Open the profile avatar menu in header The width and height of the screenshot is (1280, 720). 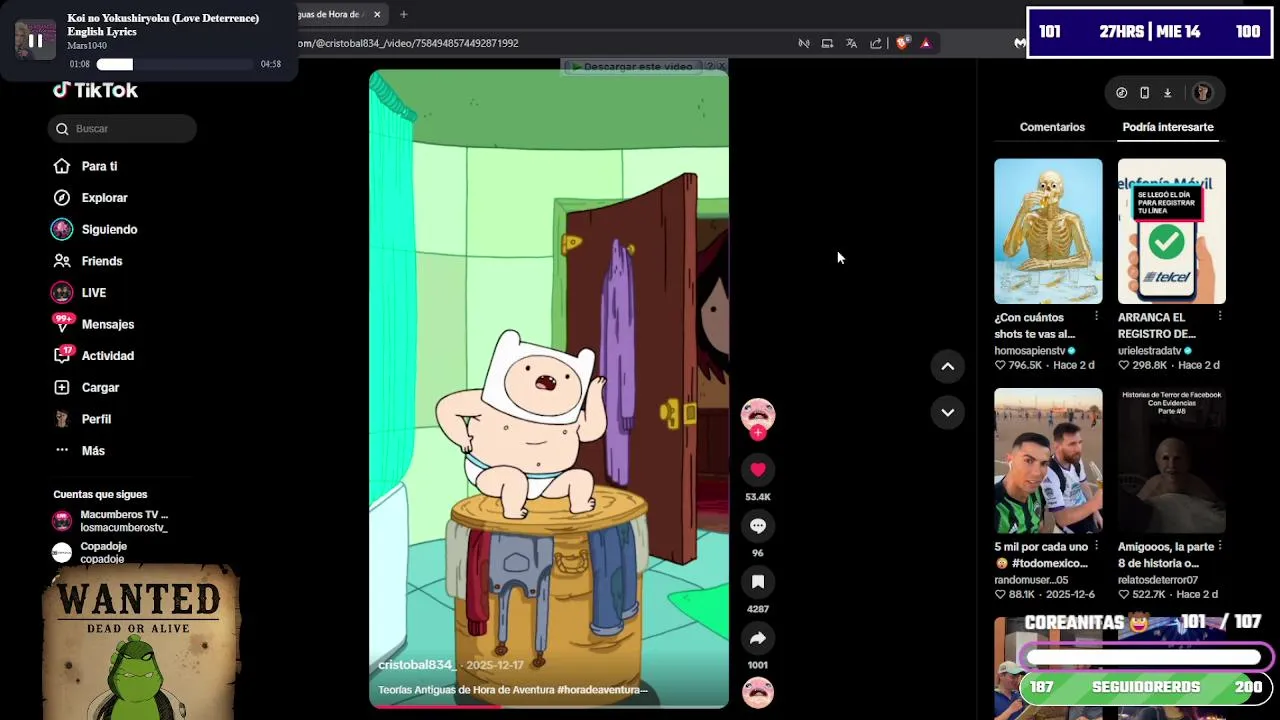[x=1202, y=93]
